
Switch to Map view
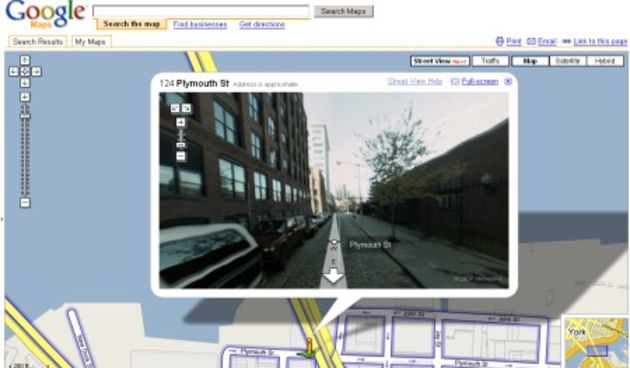pyautogui.click(x=530, y=61)
